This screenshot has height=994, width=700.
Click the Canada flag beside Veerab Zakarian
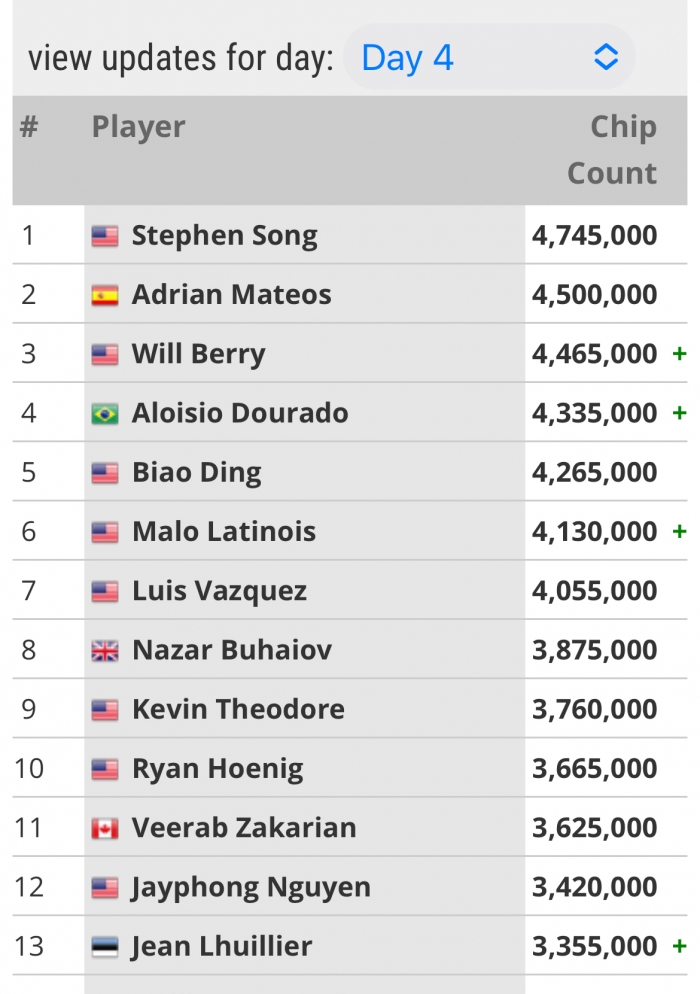105,829
